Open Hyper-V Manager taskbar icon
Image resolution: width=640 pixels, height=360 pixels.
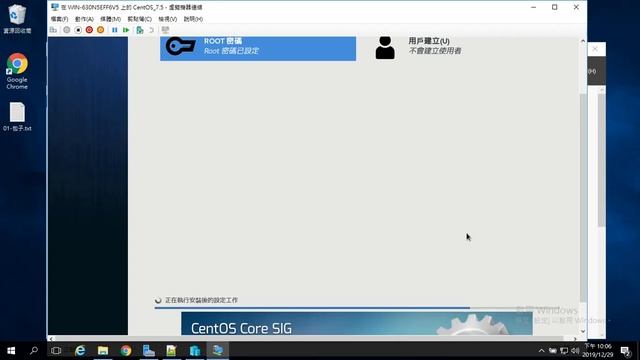click(x=195, y=351)
